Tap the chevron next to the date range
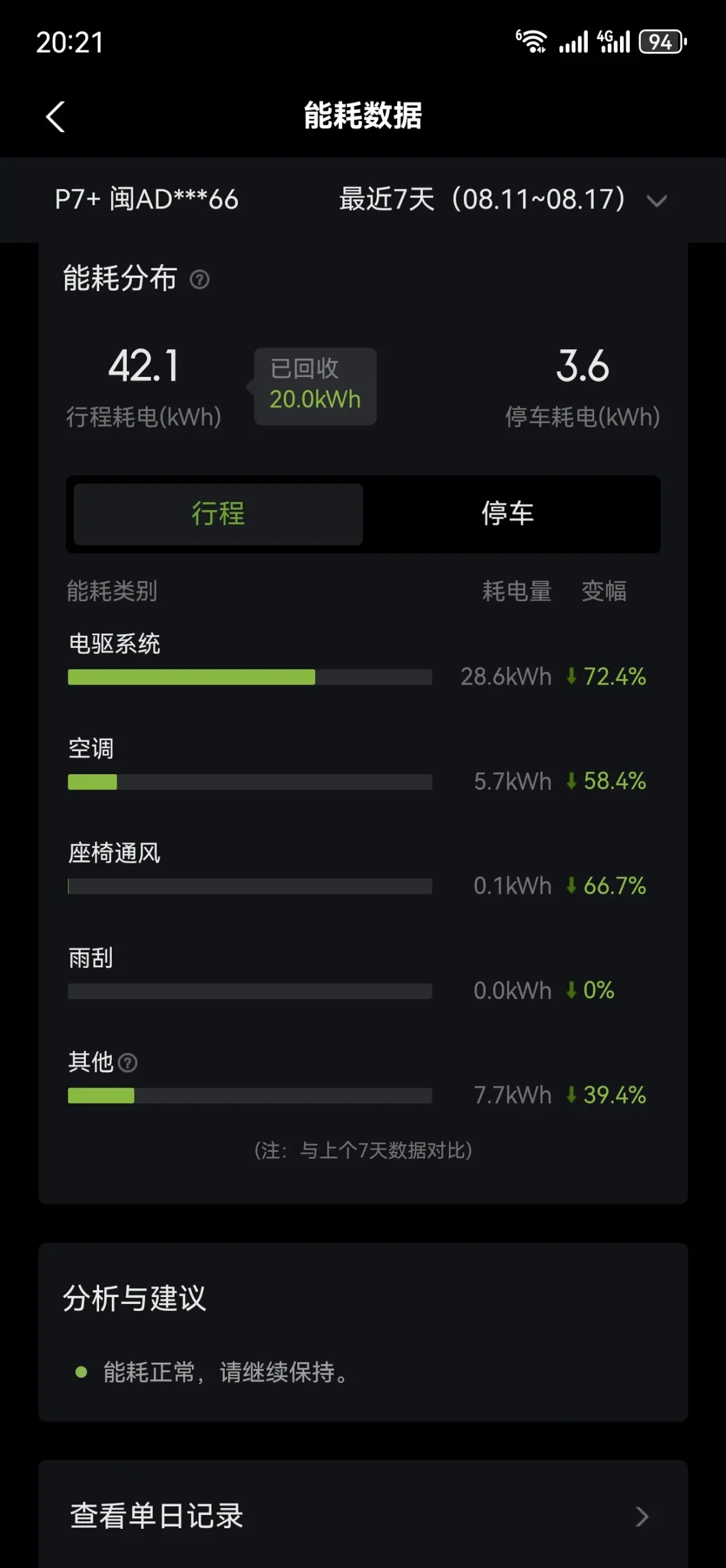The width and height of the screenshot is (726, 1568). (657, 201)
